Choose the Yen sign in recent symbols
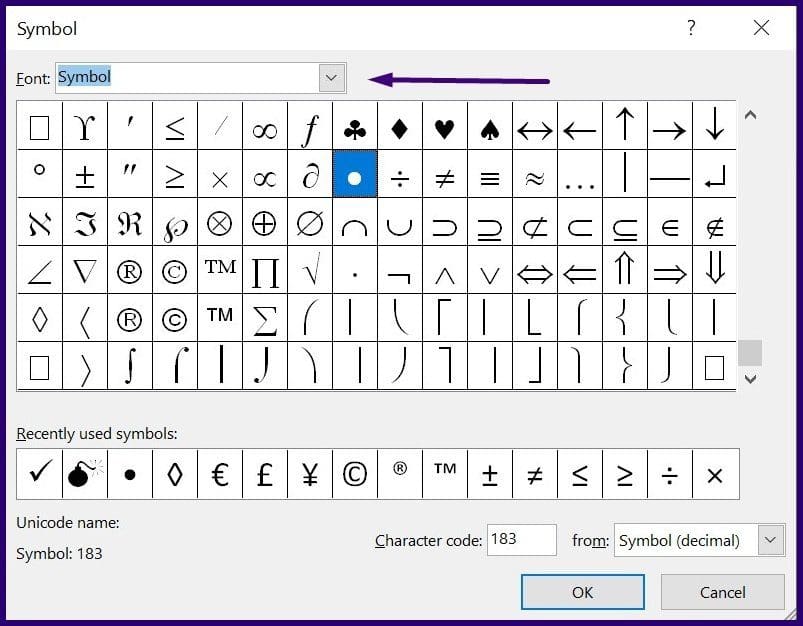This screenshot has width=803, height=626. (x=310, y=474)
